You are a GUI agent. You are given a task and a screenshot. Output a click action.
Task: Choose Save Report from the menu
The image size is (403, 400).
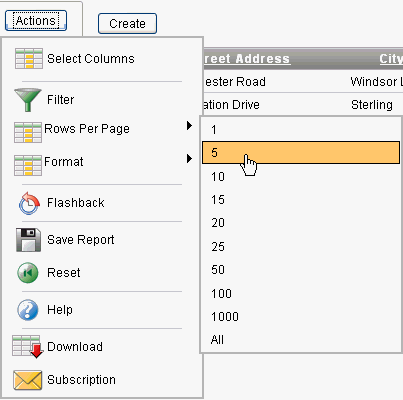point(81,240)
